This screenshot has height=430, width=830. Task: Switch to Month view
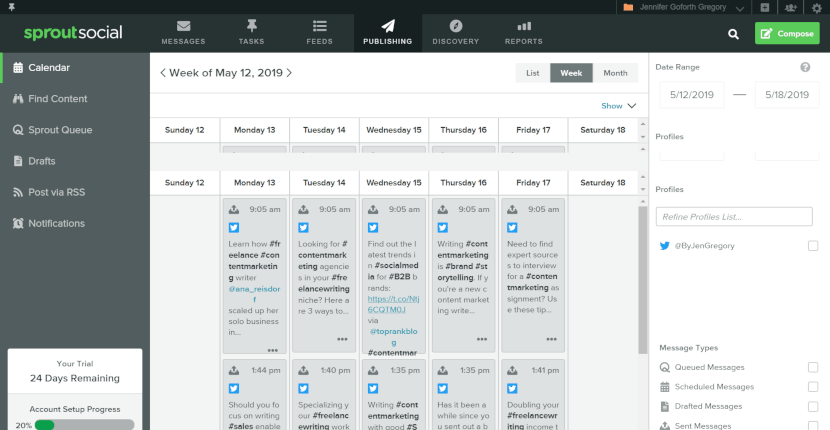[x=615, y=73]
